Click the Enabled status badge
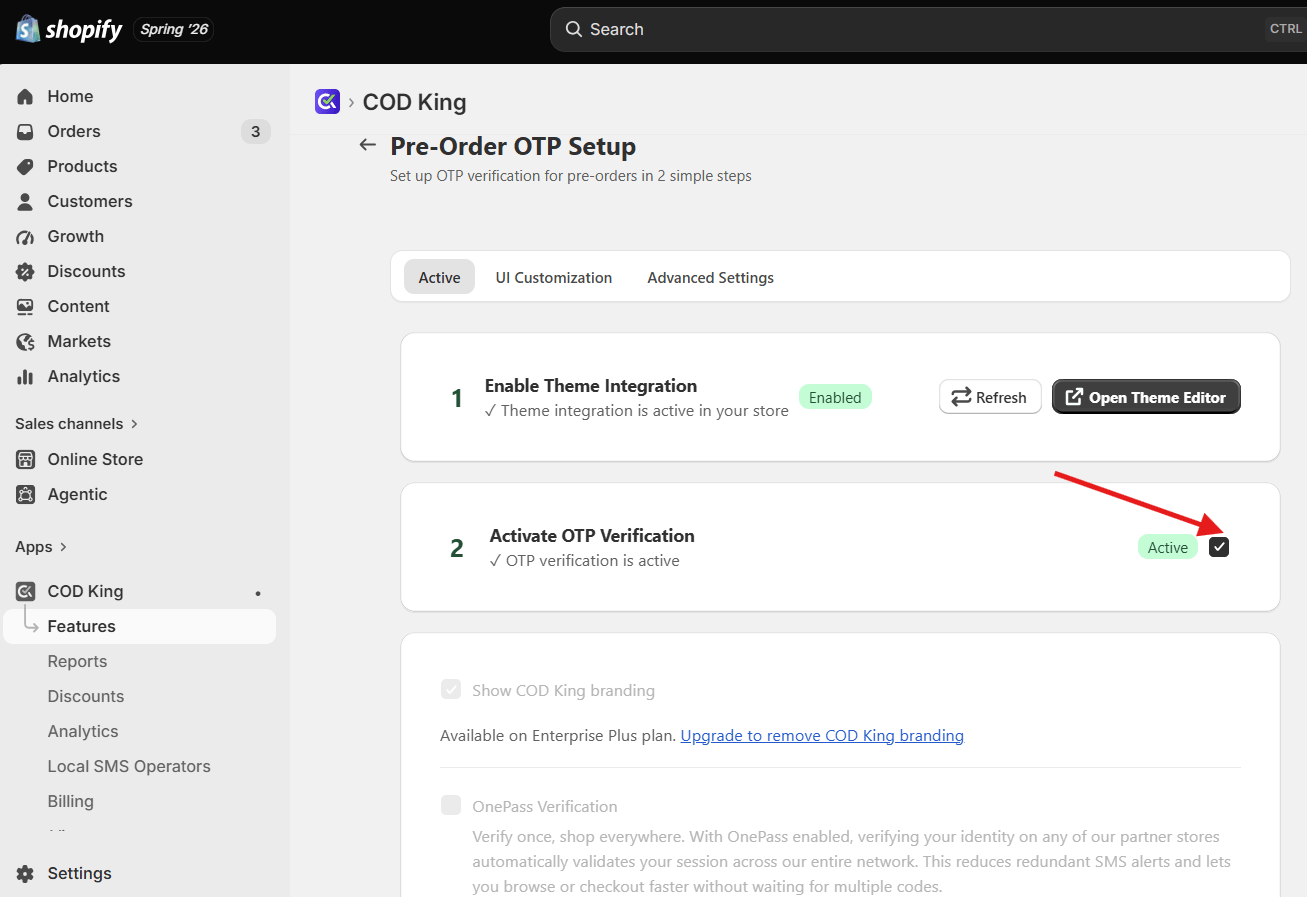The image size is (1307, 897). 835,397
